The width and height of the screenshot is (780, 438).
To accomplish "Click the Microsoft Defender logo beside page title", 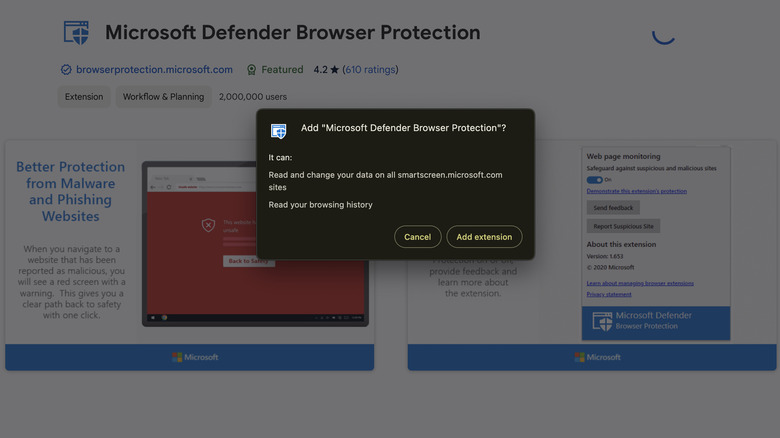I will pos(76,33).
